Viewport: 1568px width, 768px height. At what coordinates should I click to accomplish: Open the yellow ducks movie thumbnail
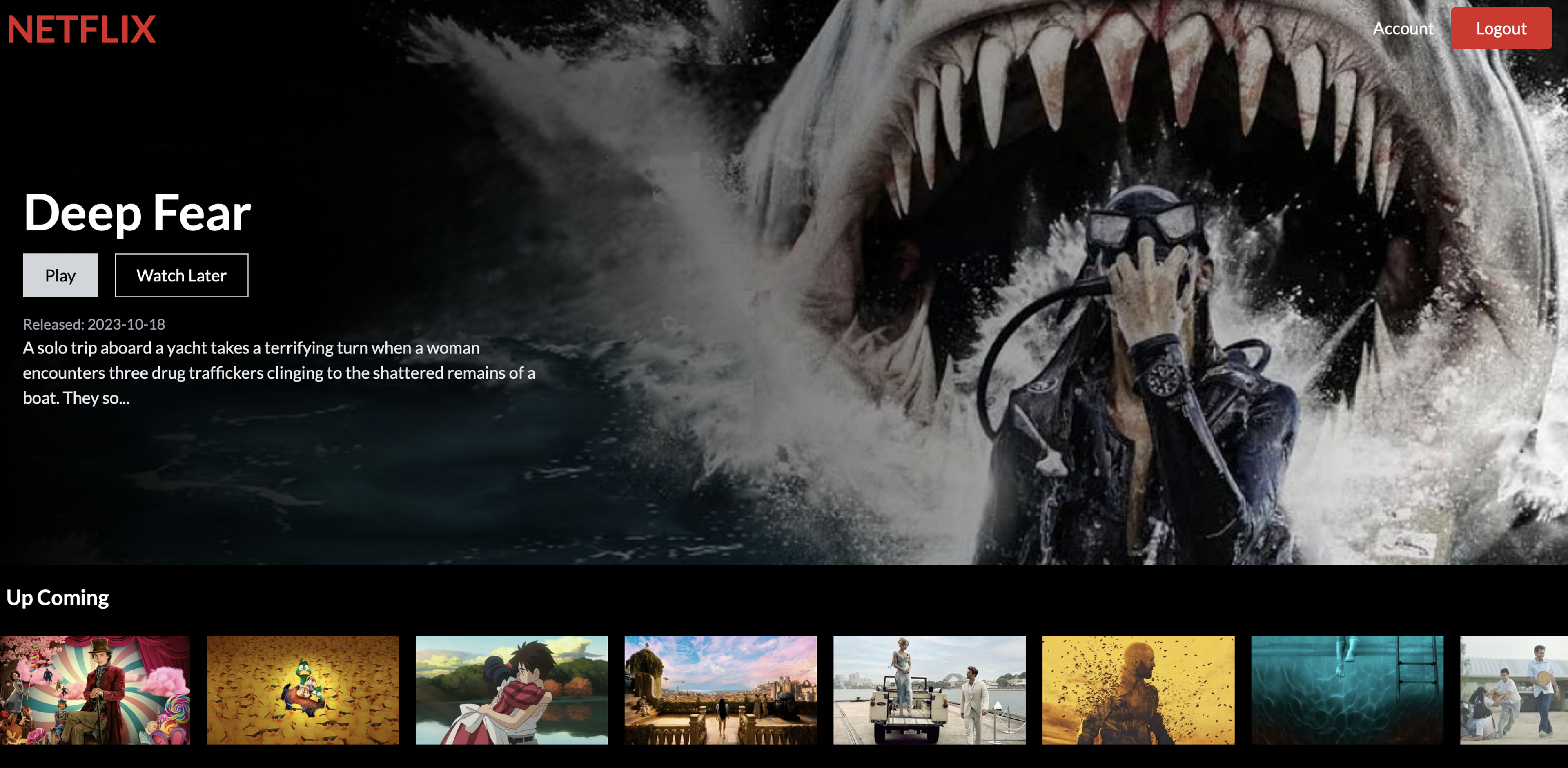[x=303, y=691]
